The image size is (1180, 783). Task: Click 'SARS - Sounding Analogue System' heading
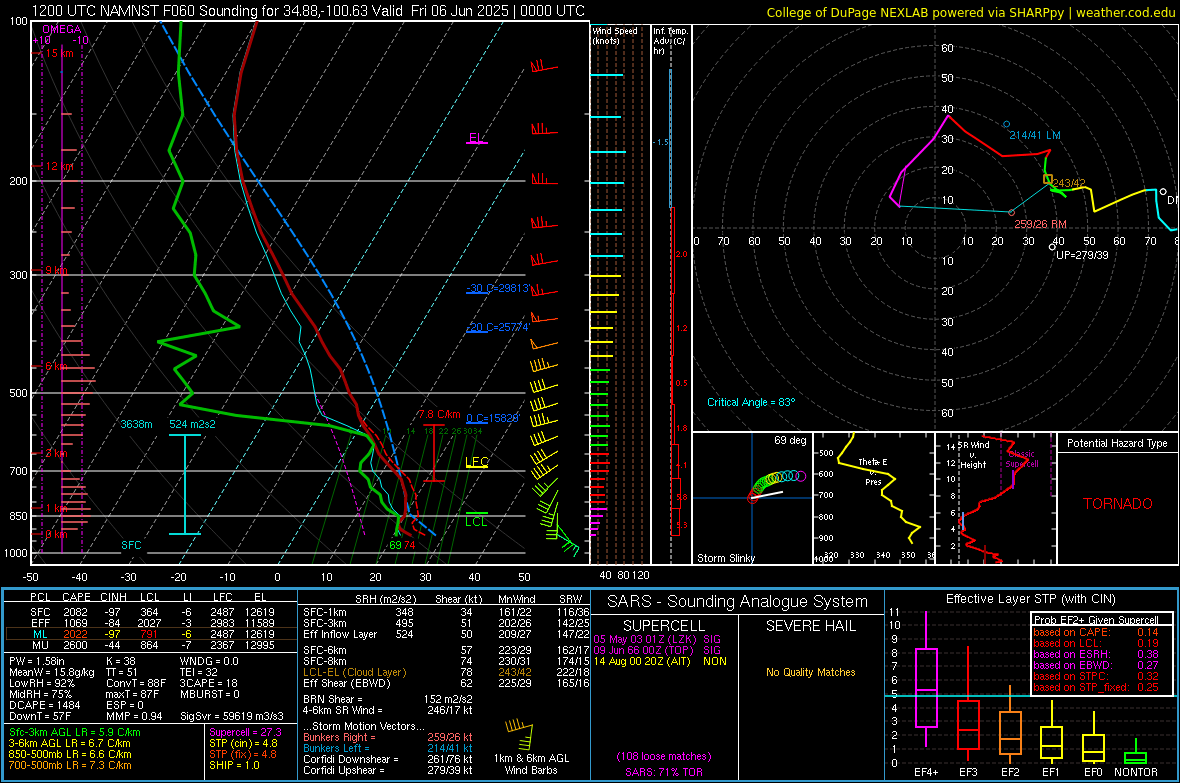coord(738,602)
